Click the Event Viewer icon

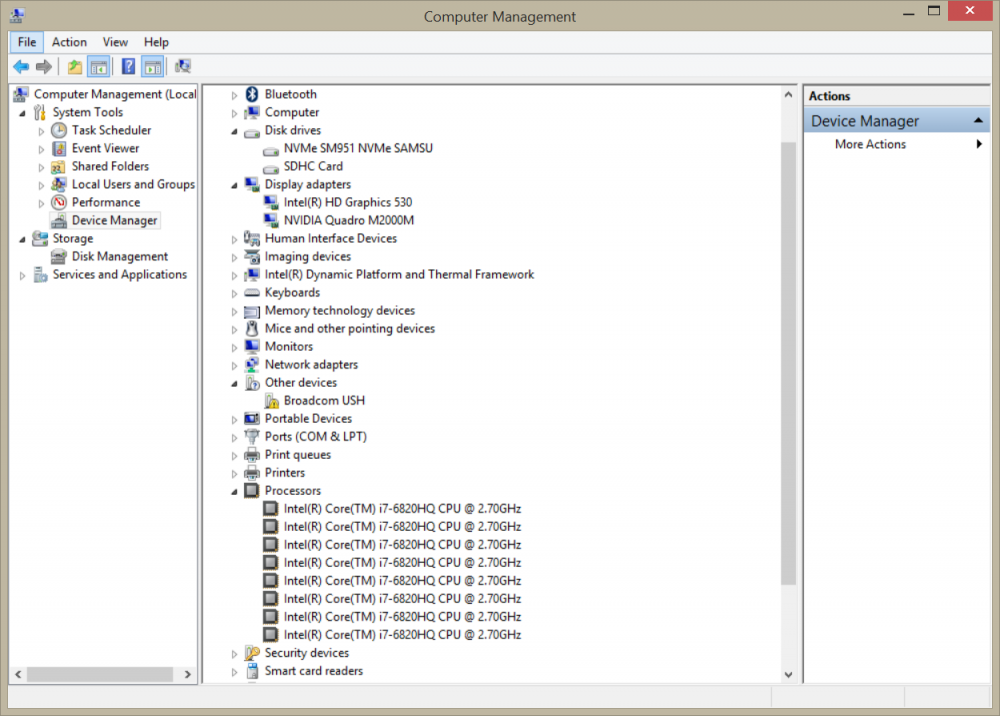[59, 148]
